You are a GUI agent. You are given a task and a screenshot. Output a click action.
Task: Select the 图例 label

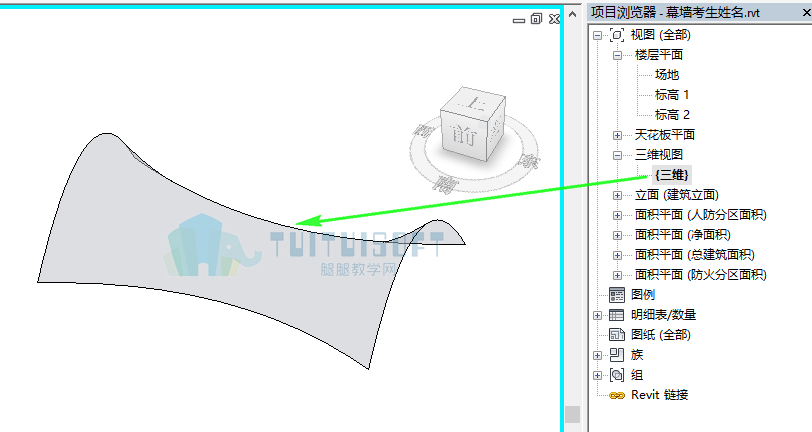point(643,295)
